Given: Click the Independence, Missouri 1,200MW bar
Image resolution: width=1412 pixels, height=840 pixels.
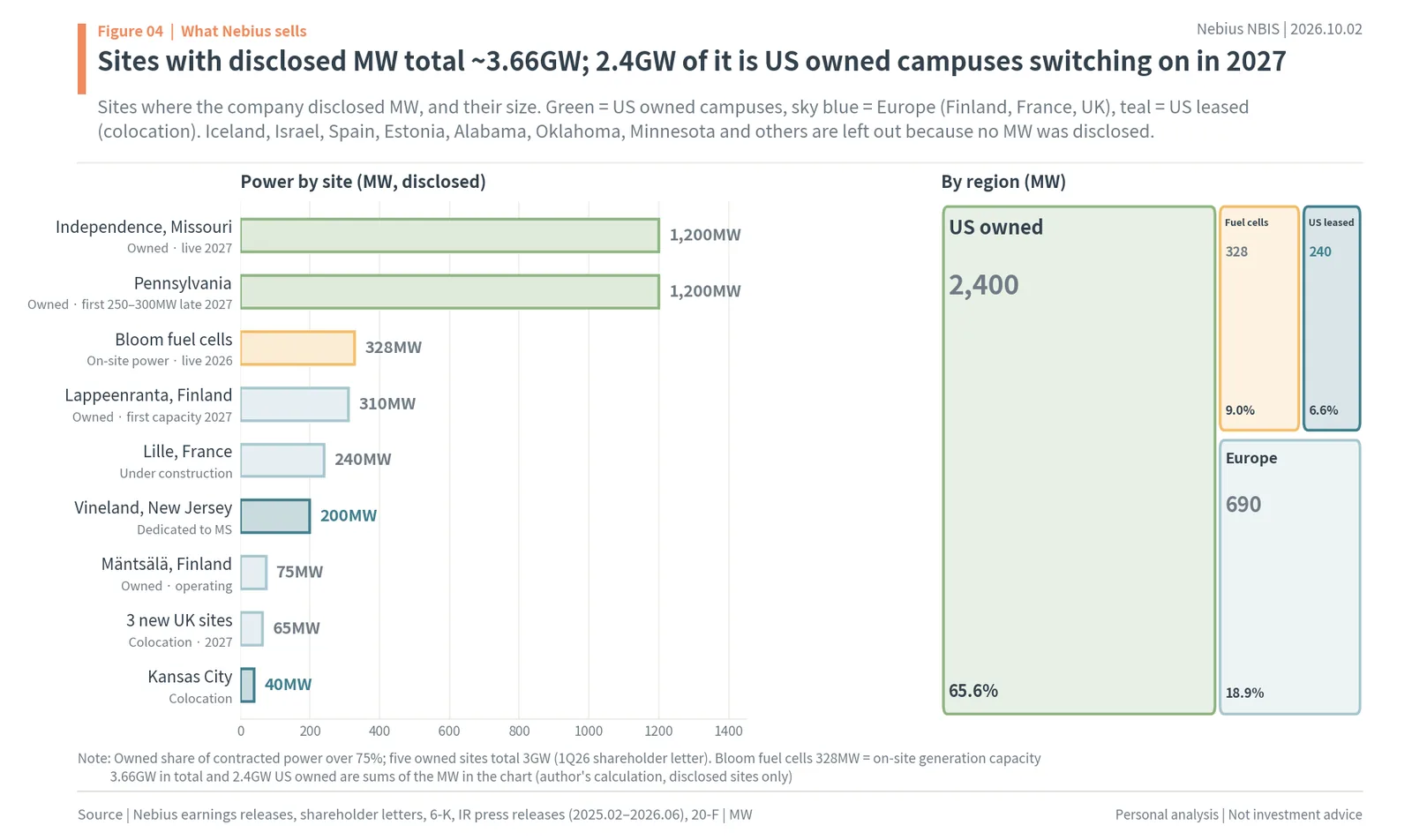Looking at the screenshot, I should pos(450,236).
